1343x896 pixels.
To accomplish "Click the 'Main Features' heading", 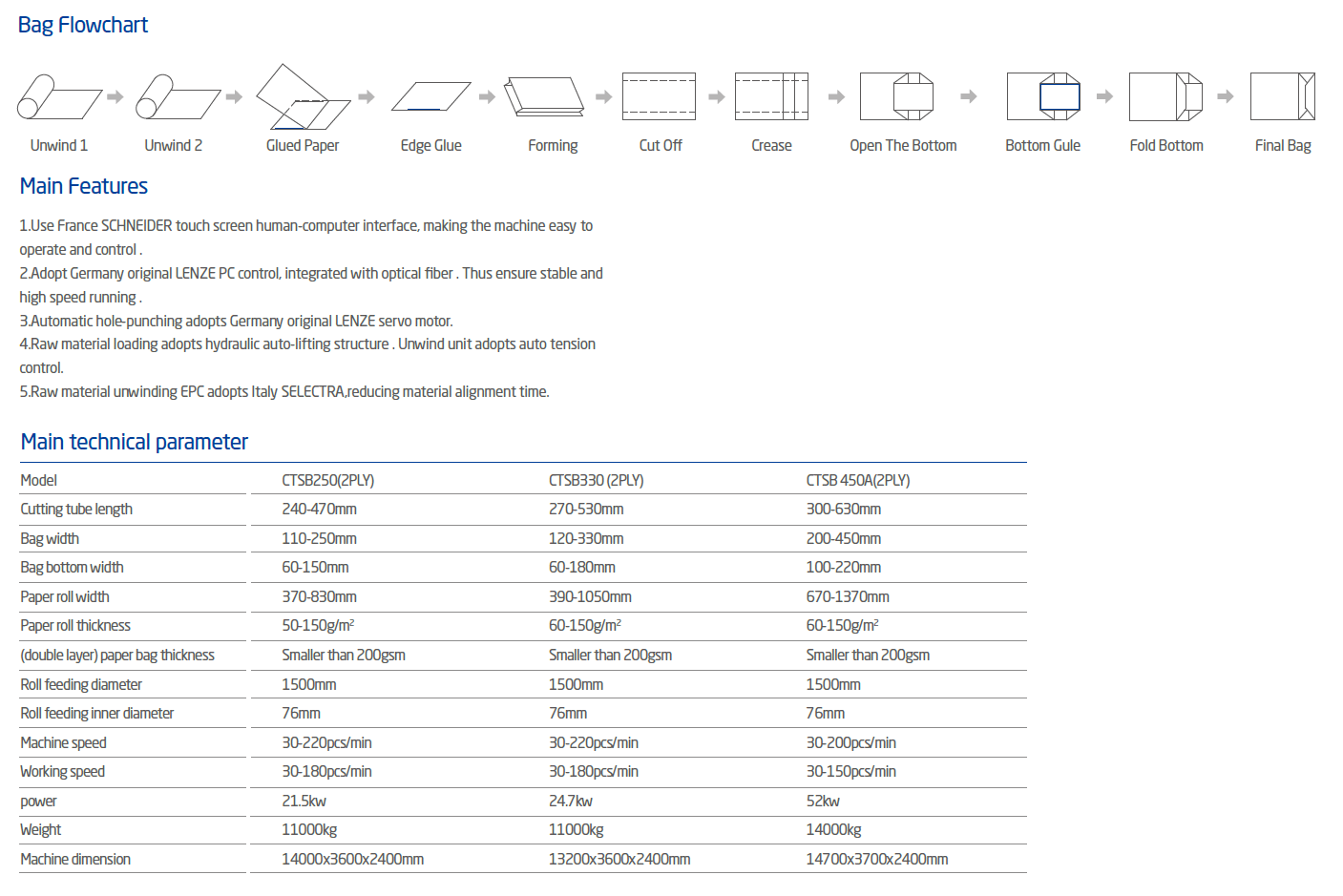I will (84, 186).
